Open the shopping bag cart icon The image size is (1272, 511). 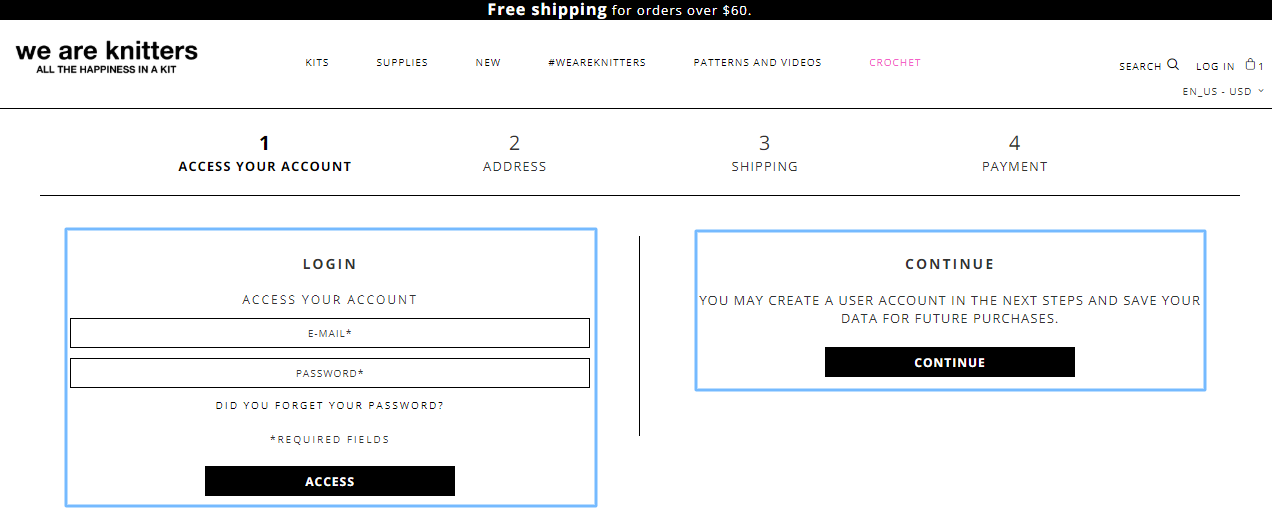[x=1250, y=64]
